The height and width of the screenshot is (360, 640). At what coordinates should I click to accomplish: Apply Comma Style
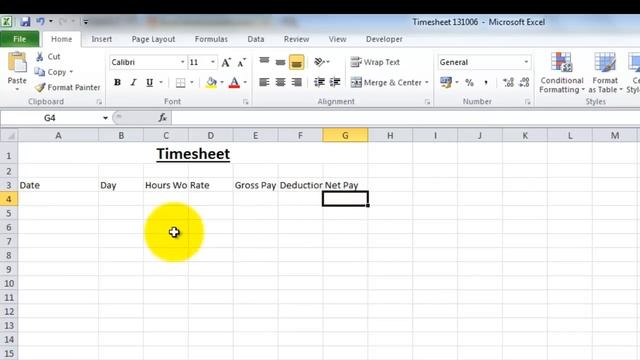coord(486,82)
